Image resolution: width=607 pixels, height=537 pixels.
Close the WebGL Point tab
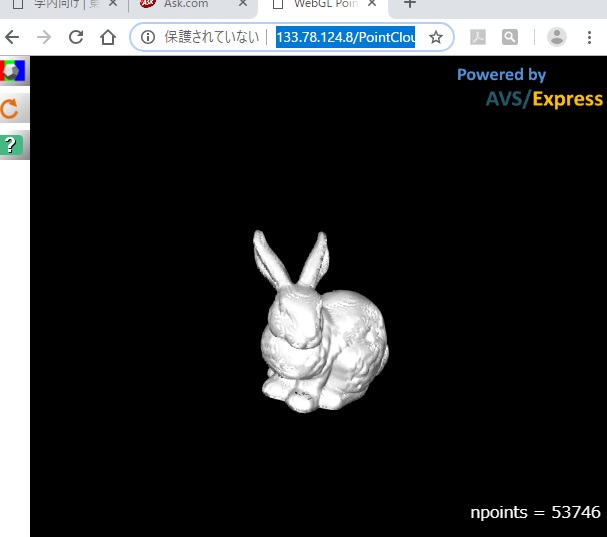click(372, 3)
